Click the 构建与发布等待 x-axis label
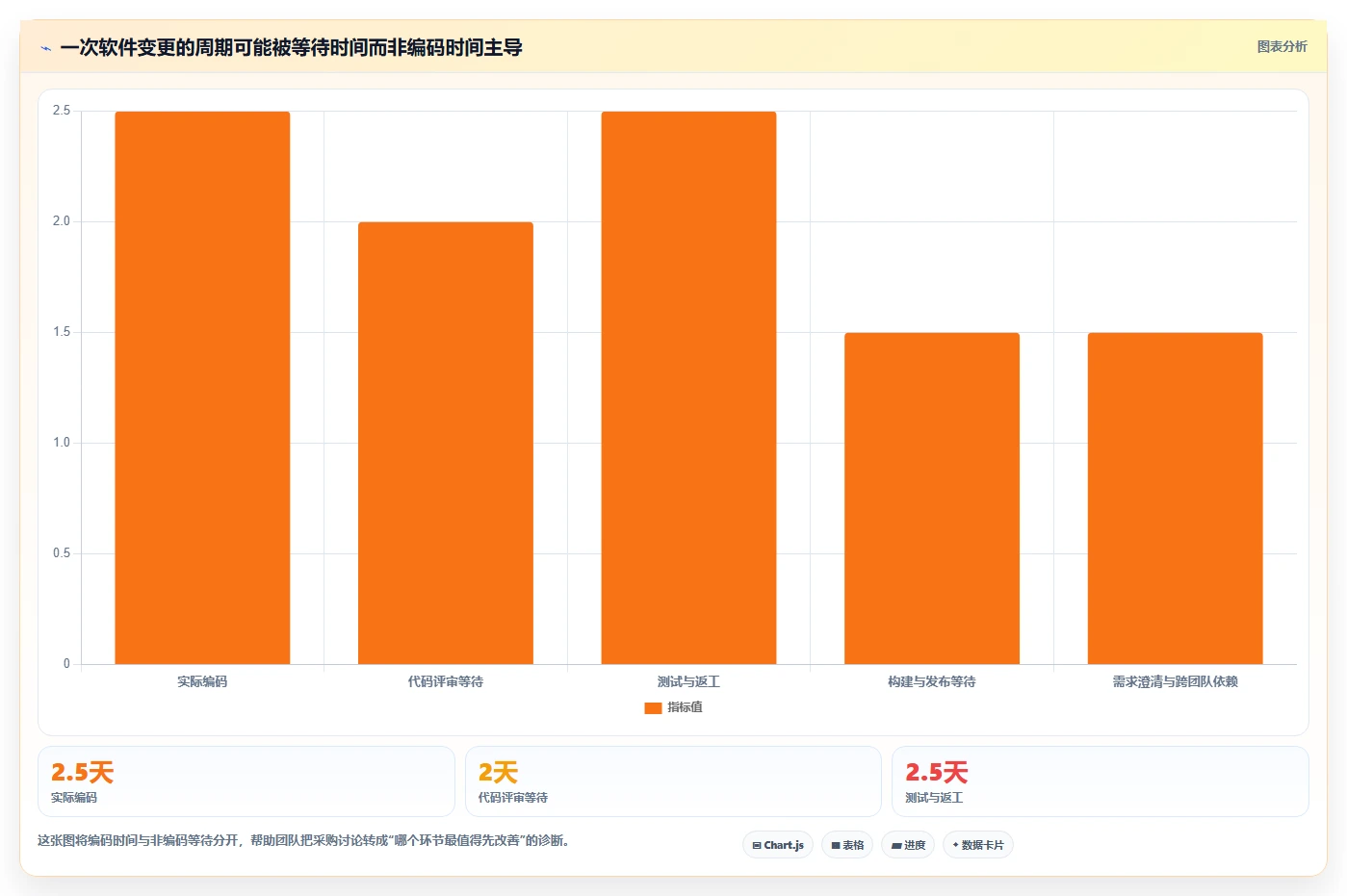This screenshot has height=896, width=1347. pos(932,681)
